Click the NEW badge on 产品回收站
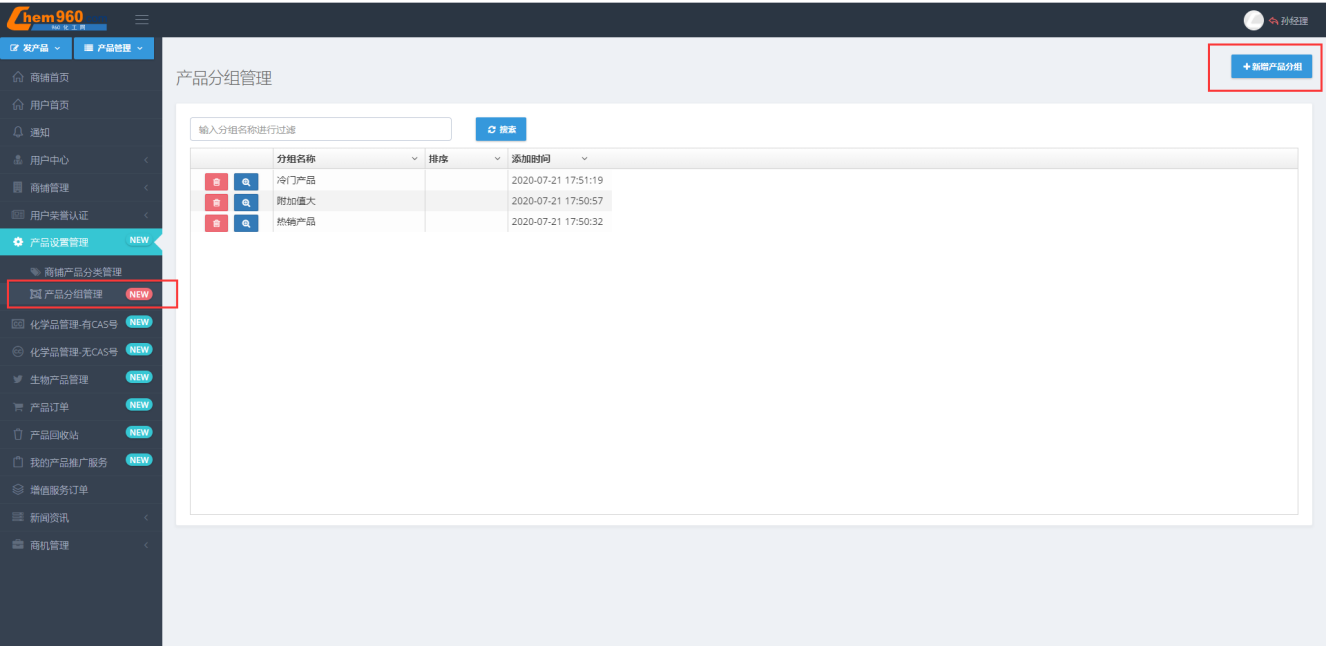Viewport: 1326px width, 646px height. [139, 432]
